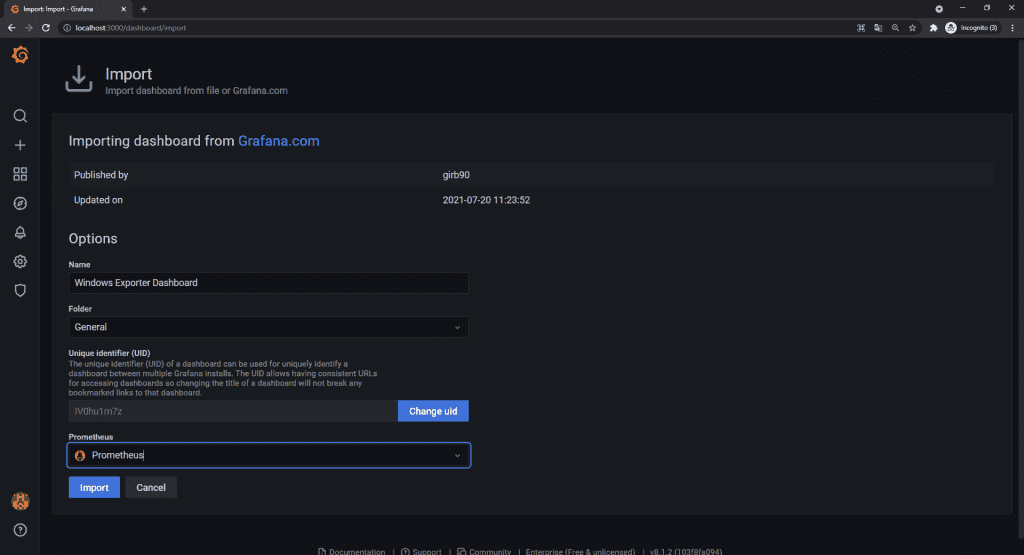Viewport: 1024px width, 555px height.
Task: Click the browser back arrow
Action: pyautogui.click(x=11, y=27)
